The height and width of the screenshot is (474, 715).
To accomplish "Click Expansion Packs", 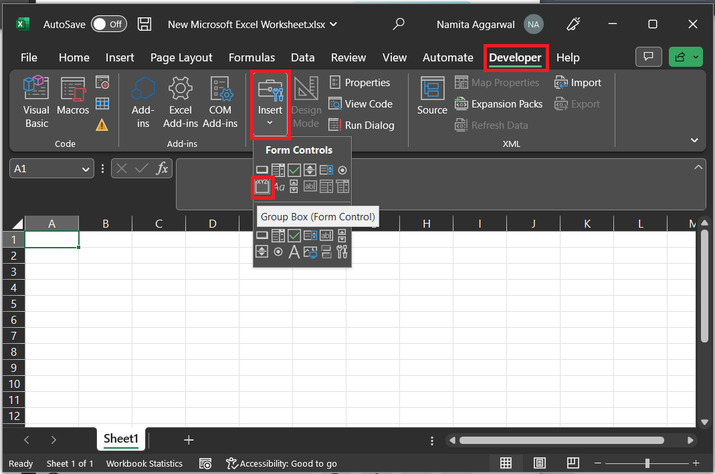I will point(498,104).
